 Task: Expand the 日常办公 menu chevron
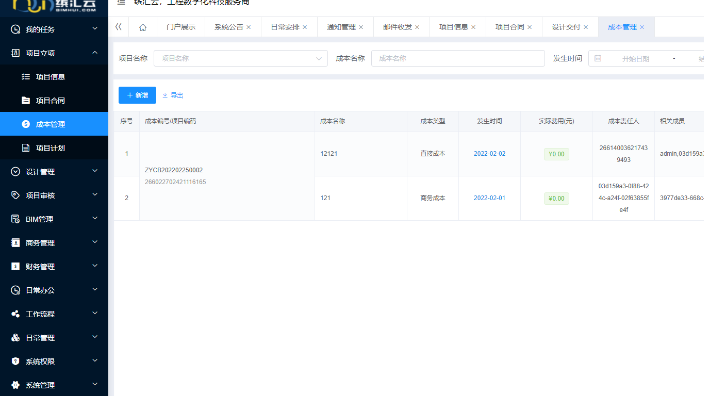95,290
